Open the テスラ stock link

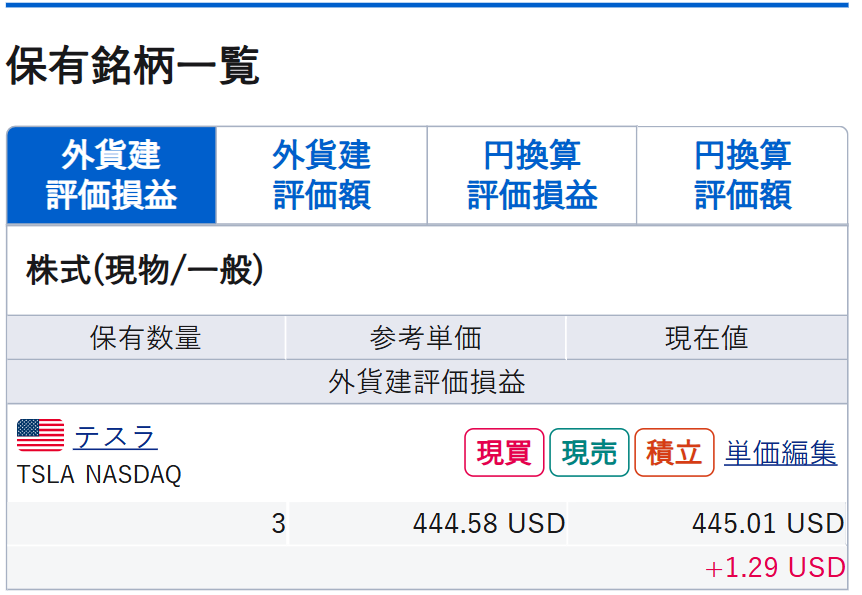point(115,437)
